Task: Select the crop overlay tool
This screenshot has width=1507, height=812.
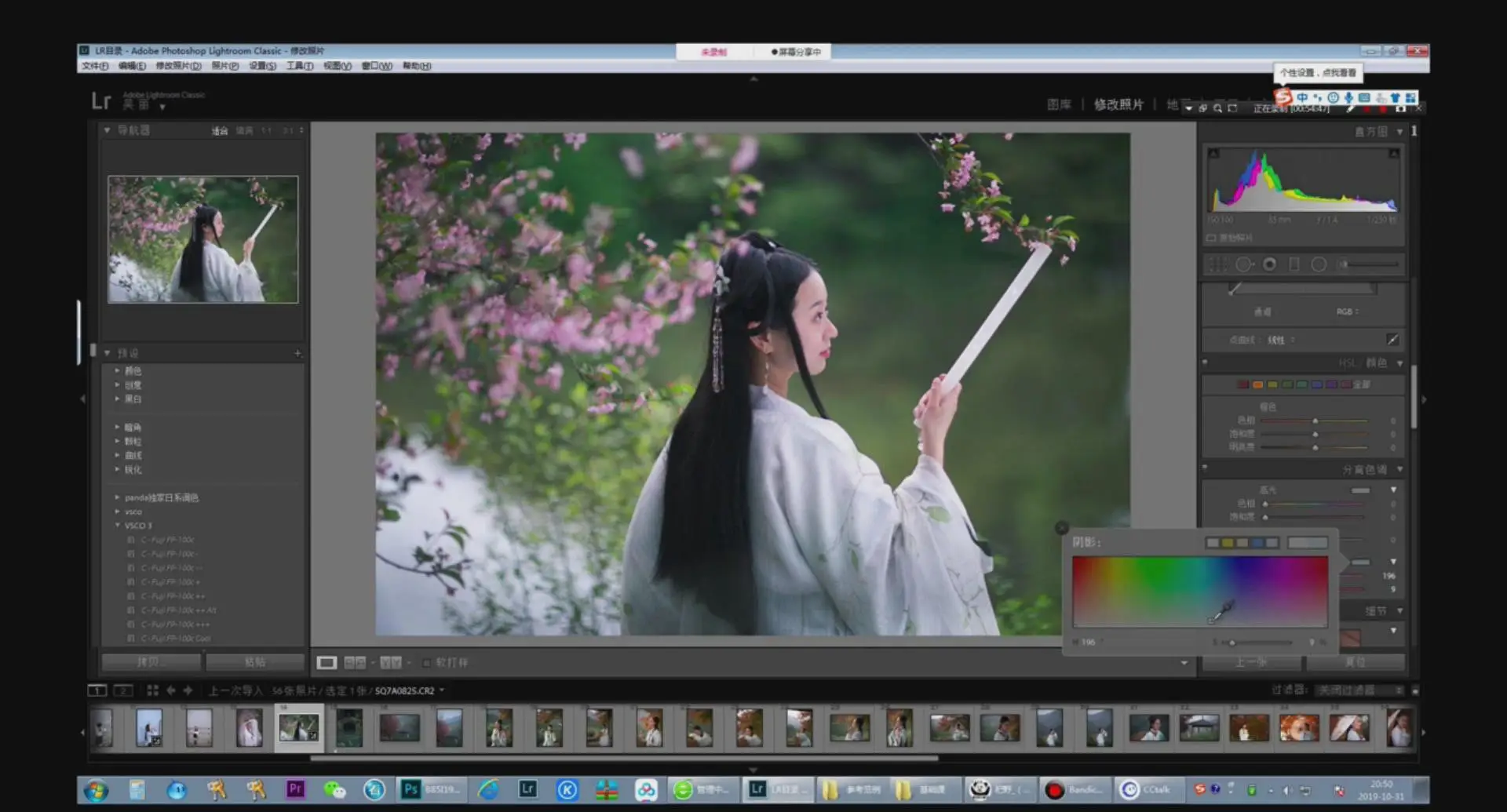Action: [1217, 264]
